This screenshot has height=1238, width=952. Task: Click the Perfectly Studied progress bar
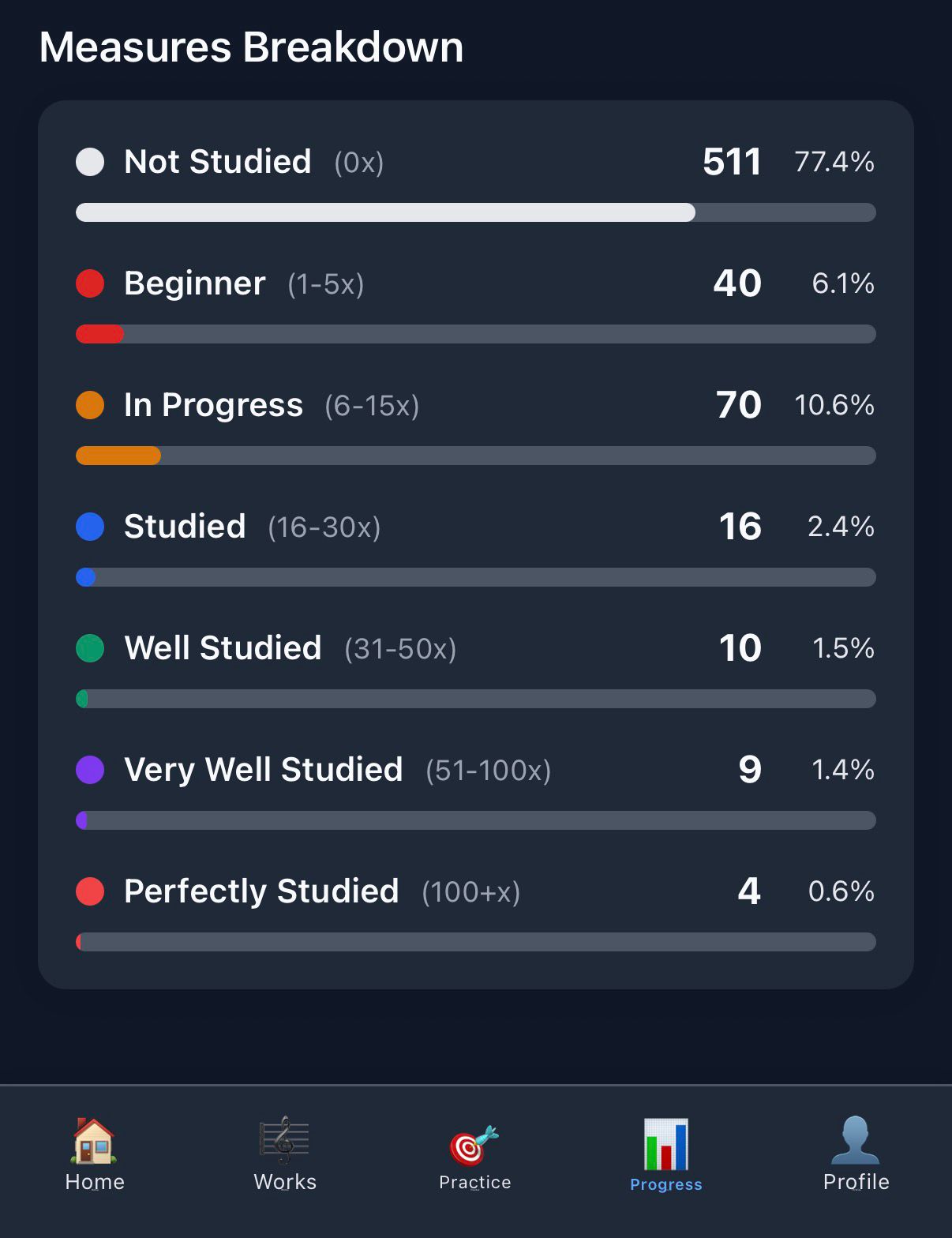tap(475, 942)
